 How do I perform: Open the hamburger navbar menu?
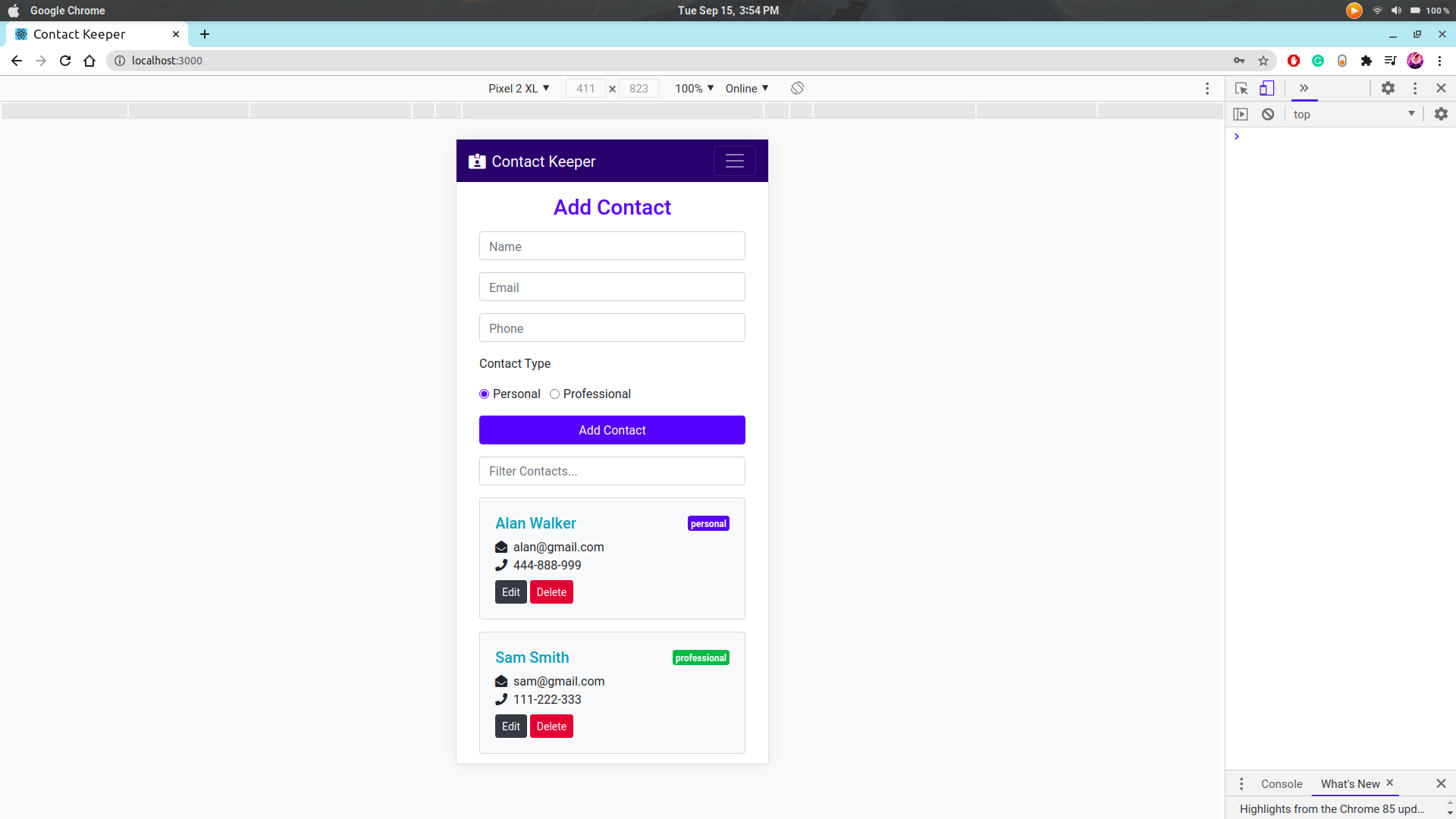(x=734, y=161)
